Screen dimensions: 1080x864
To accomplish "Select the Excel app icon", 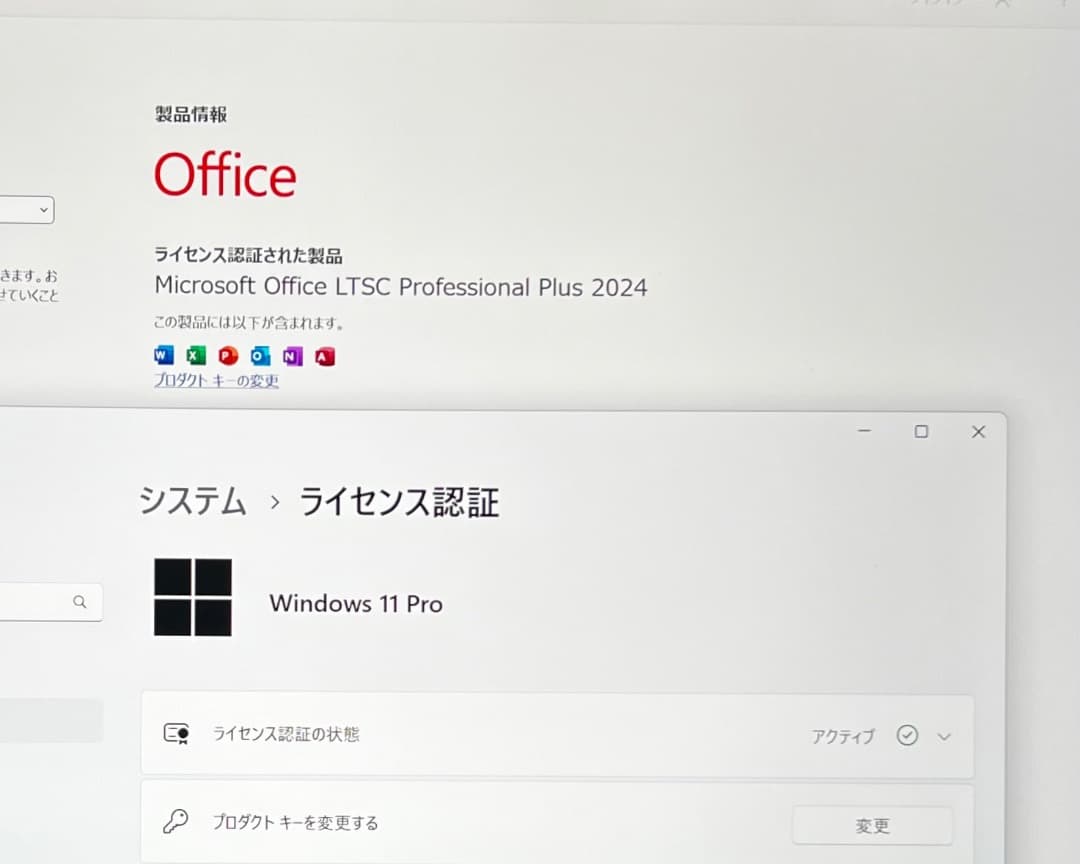I will tap(195, 355).
